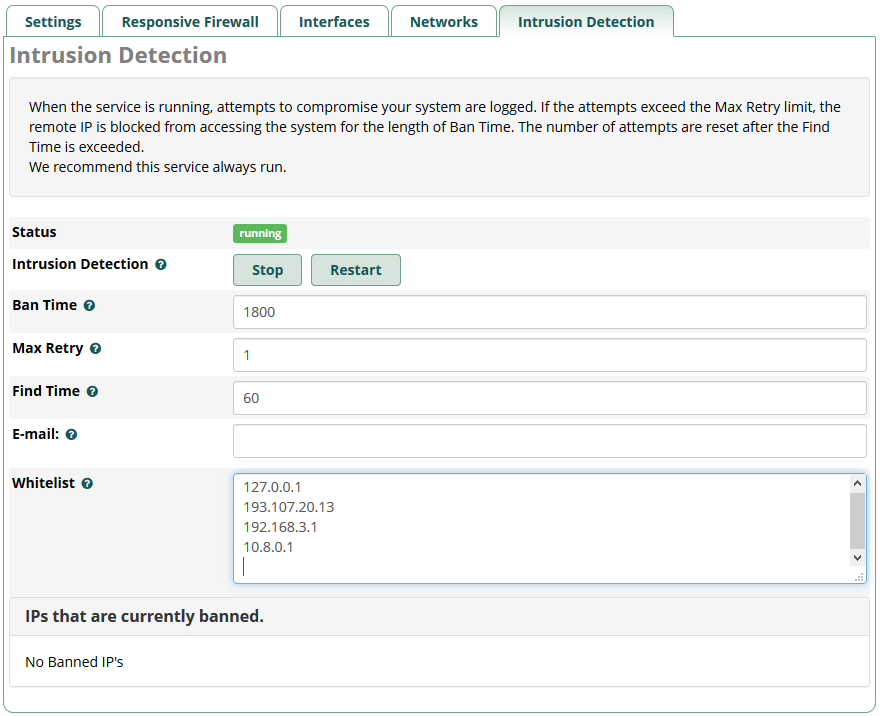Click the Intrusion Detection page heading

[118, 56]
